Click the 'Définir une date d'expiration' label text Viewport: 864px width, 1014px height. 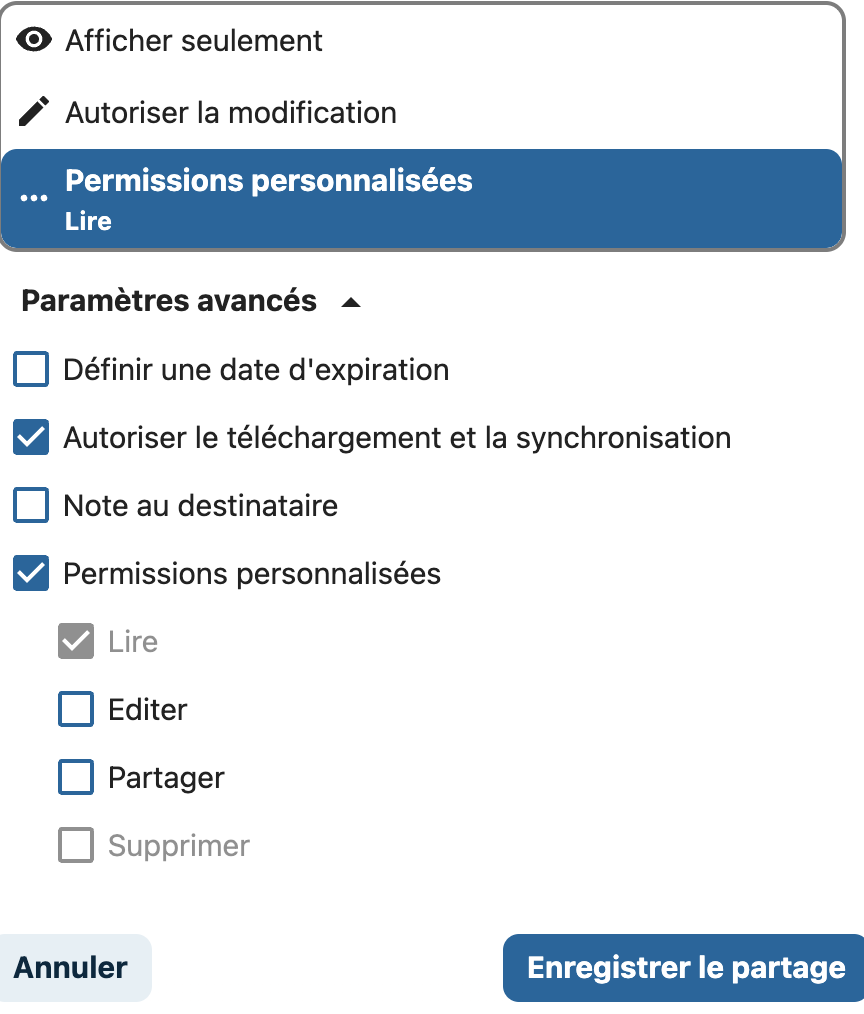[x=256, y=370]
